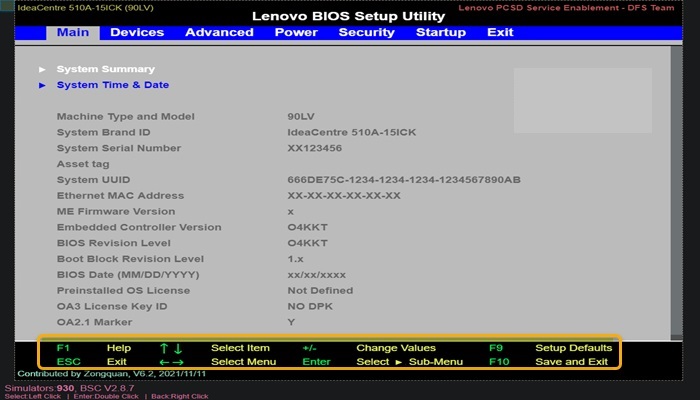Select Boot Block value 1.x
Image resolution: width=700 pixels, height=400 pixels.
pyautogui.click(x=296, y=259)
